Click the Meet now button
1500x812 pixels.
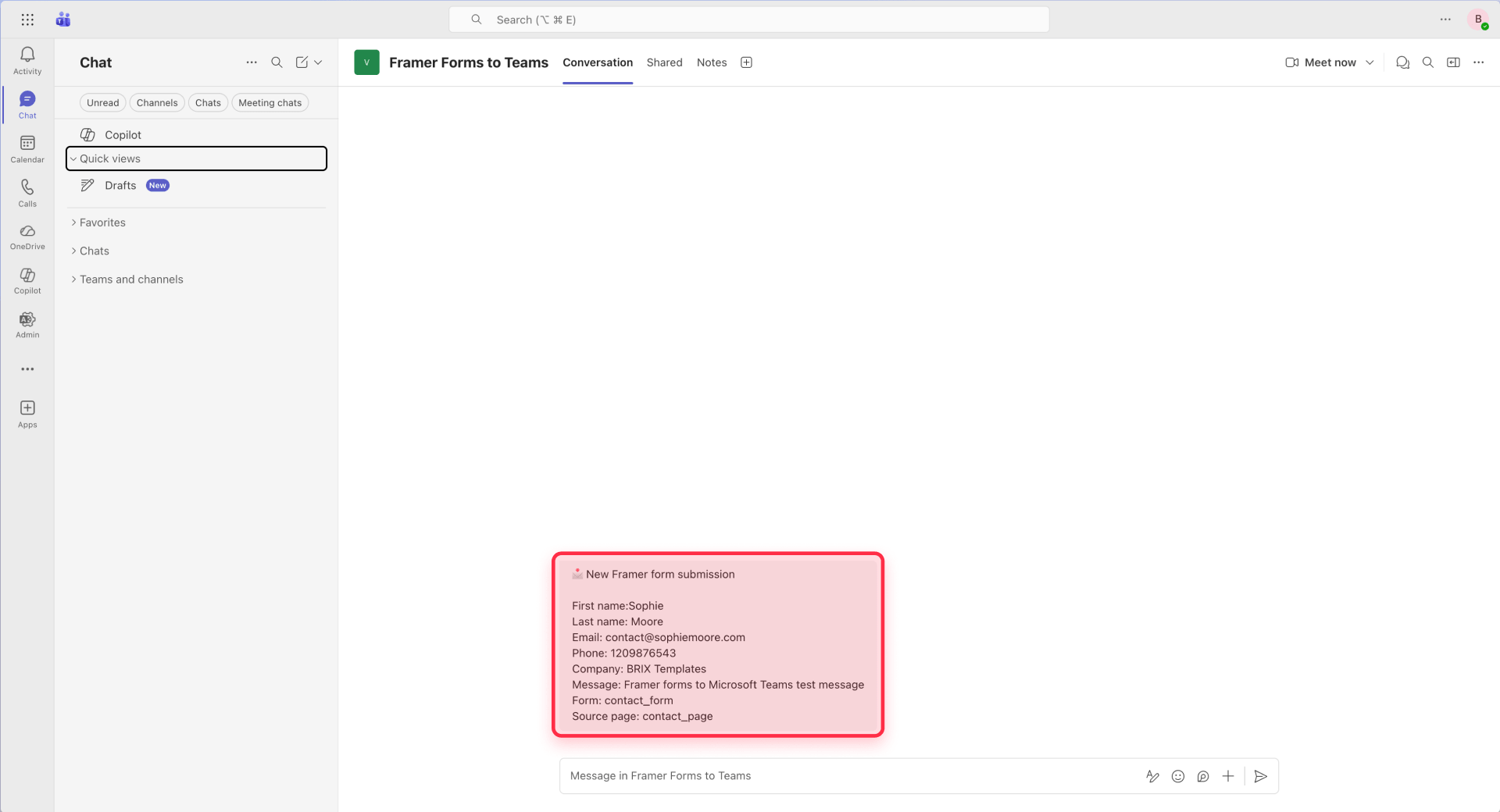1320,62
